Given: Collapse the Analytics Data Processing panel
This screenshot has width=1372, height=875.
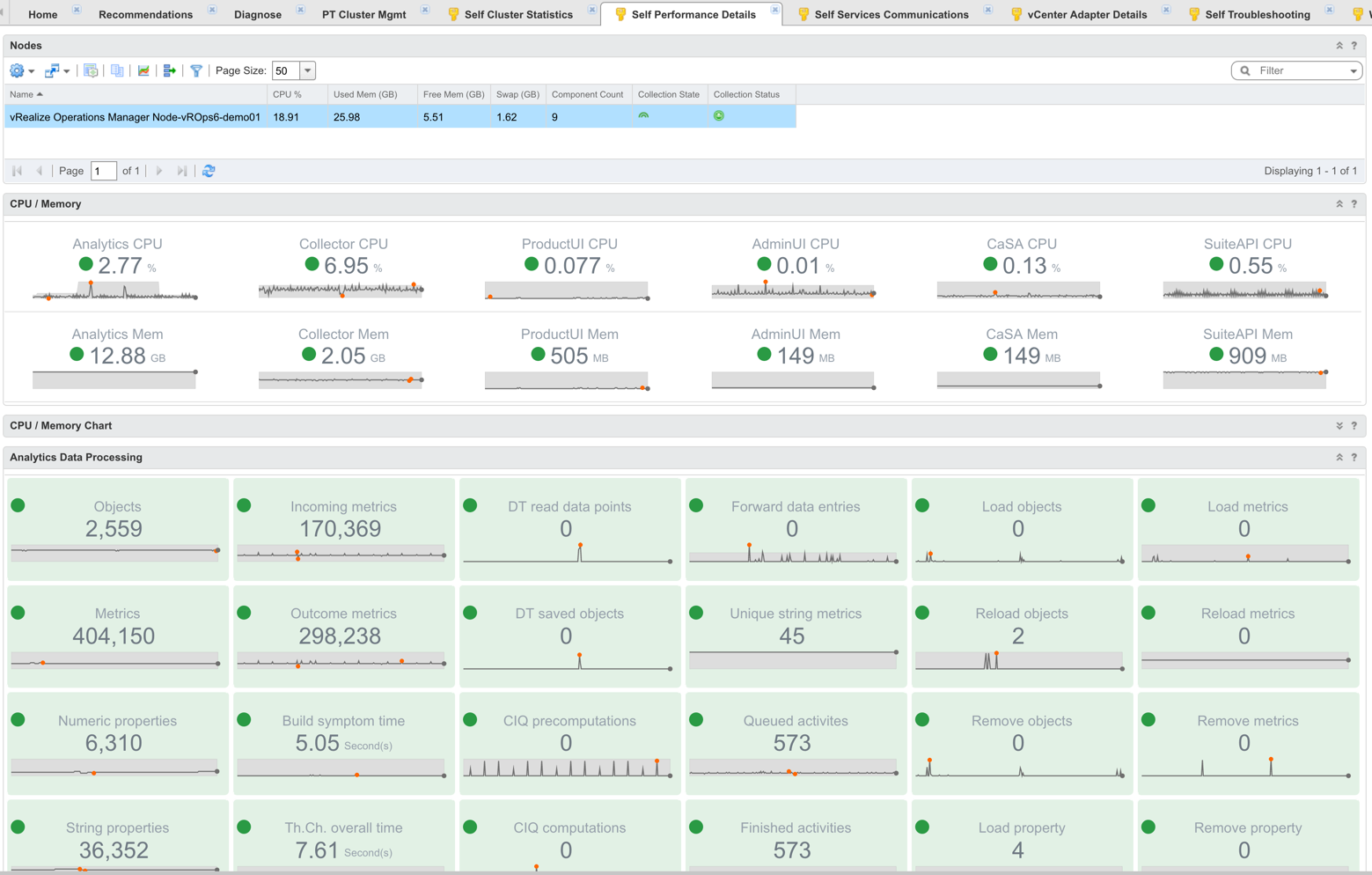Looking at the screenshot, I should (1339, 457).
